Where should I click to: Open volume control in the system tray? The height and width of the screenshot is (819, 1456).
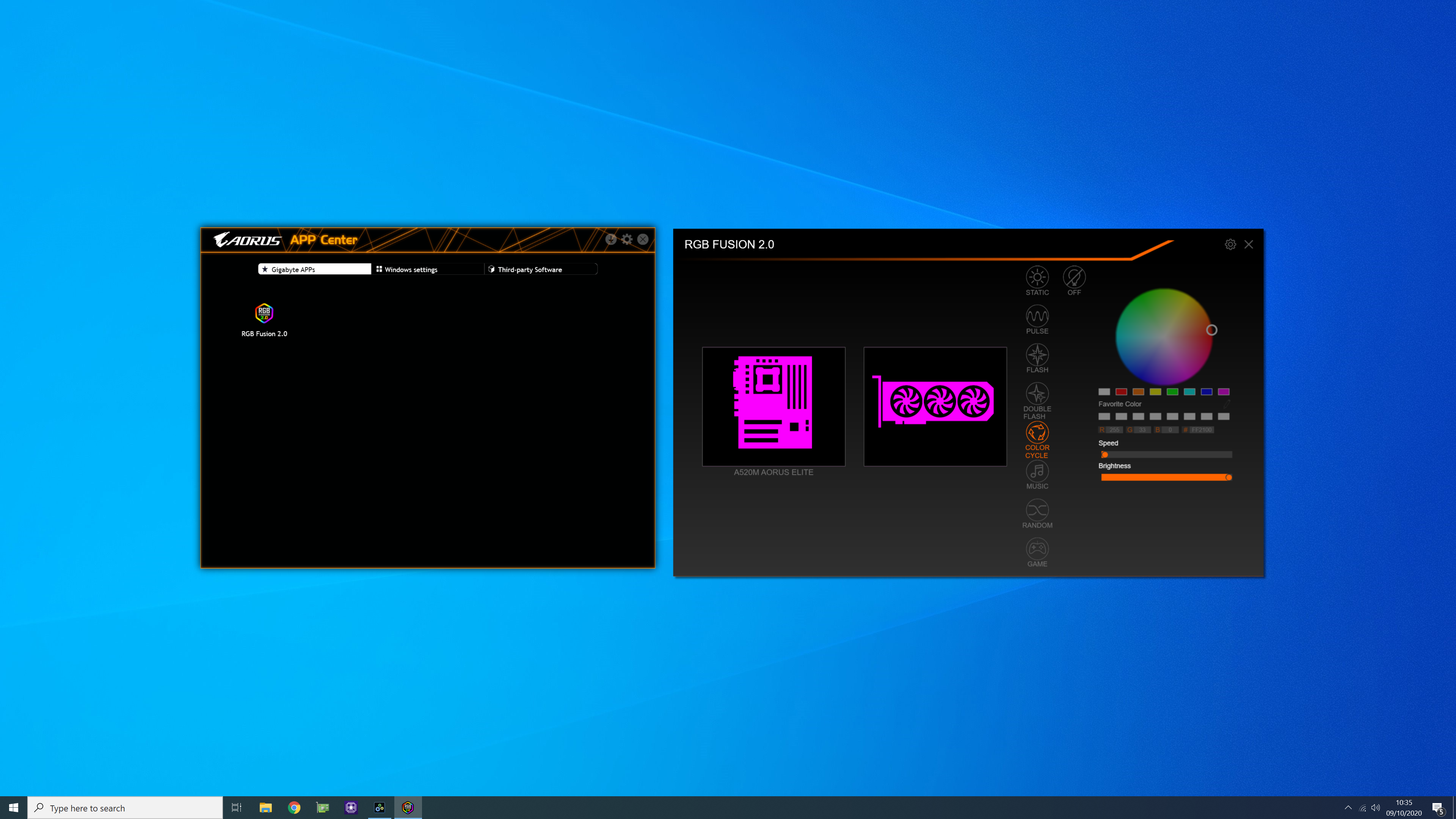1376,808
